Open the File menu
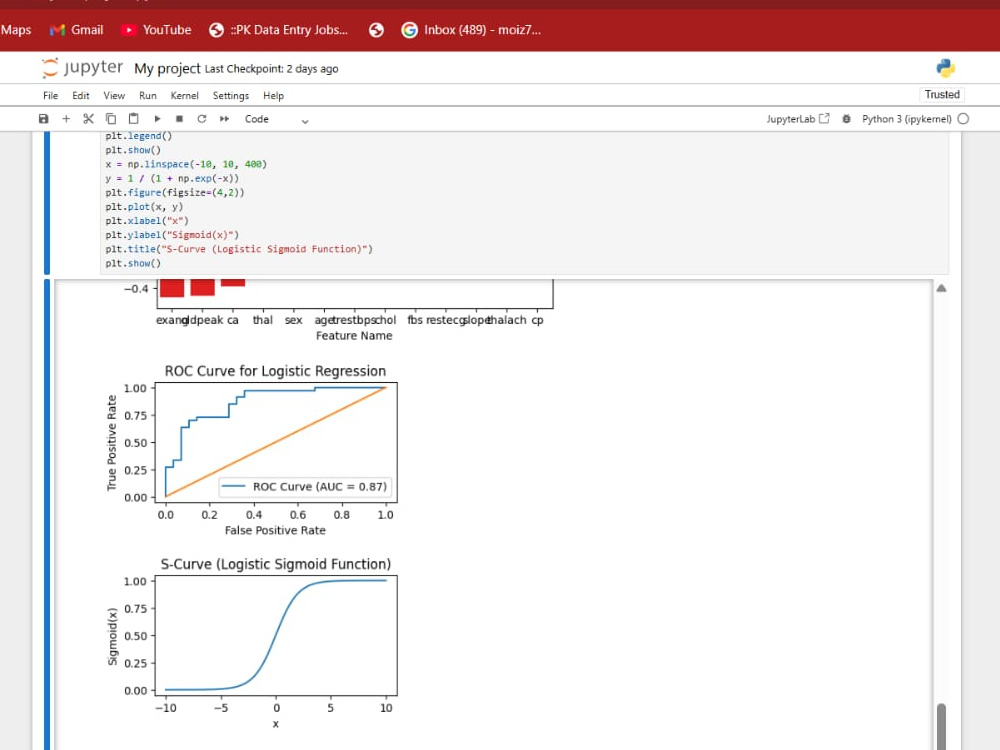Image resolution: width=1000 pixels, height=750 pixels. pos(50,96)
